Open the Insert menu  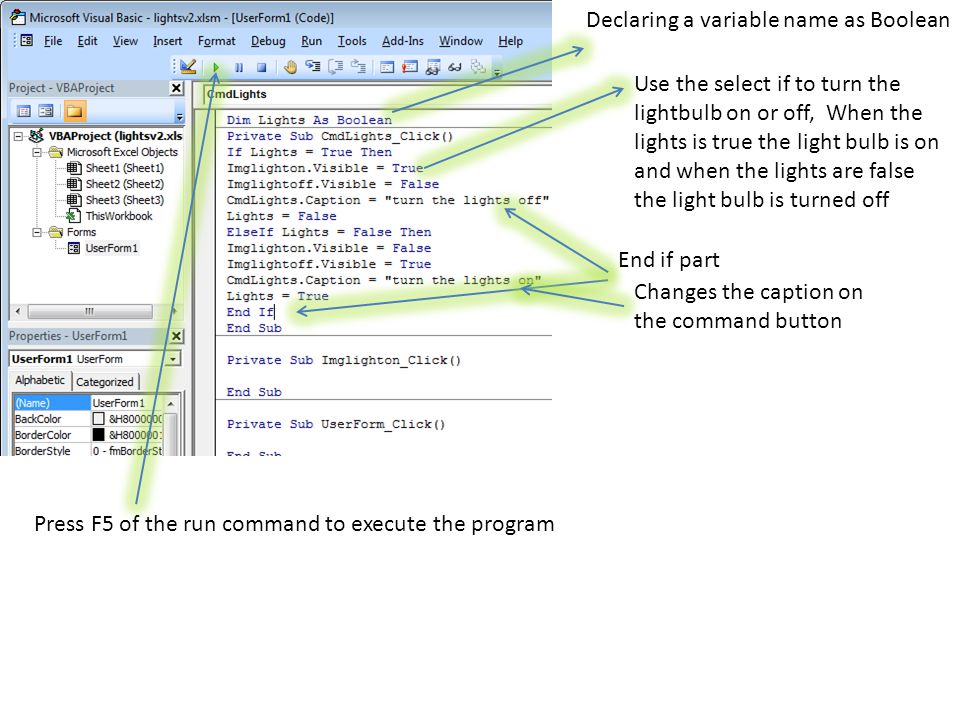[167, 41]
